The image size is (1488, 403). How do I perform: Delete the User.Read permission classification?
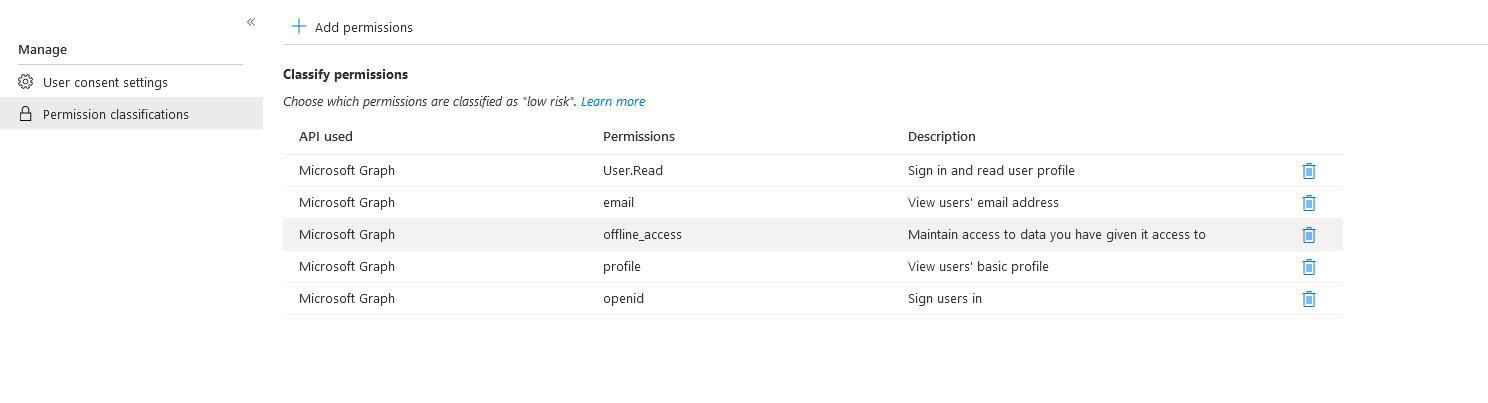1308,171
